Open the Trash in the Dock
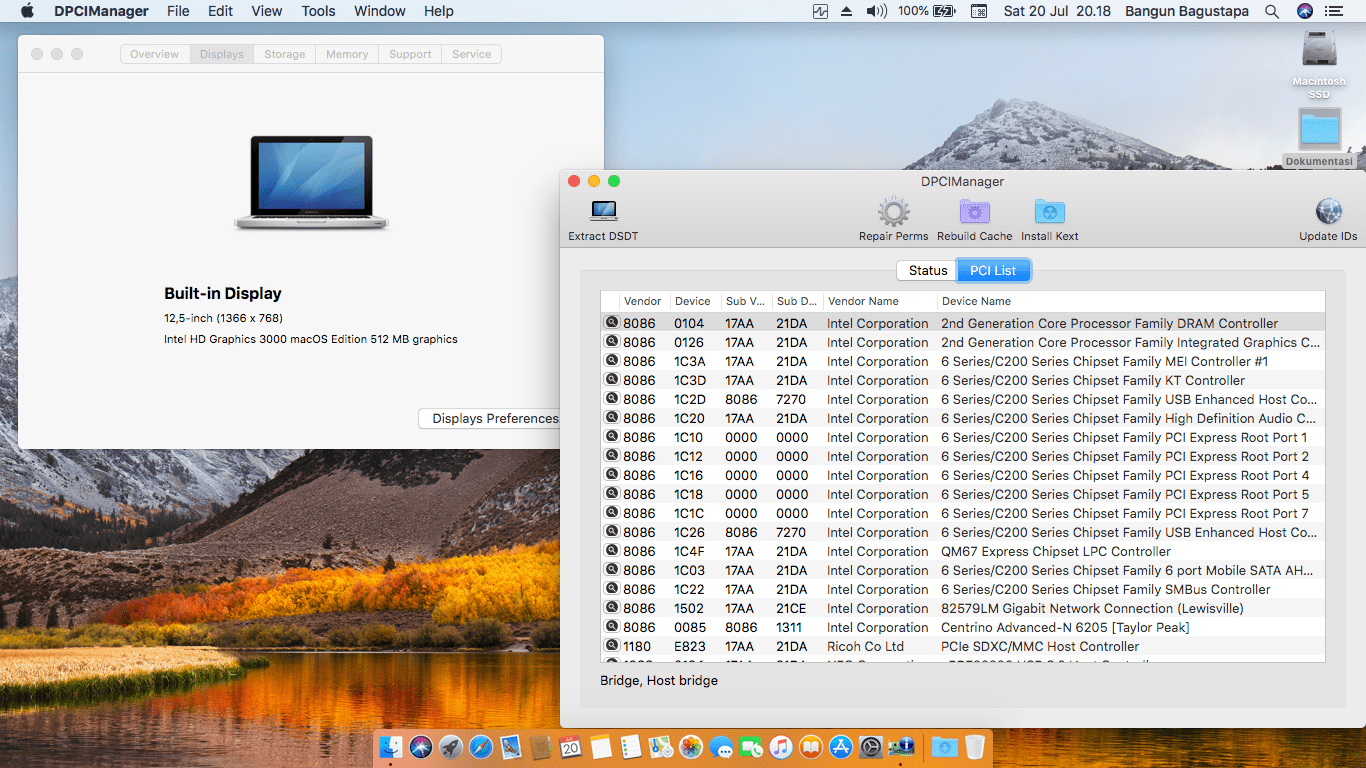The image size is (1366, 768). (975, 746)
